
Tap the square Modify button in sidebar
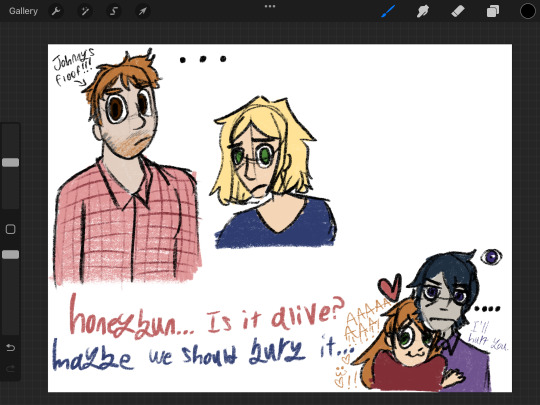pos(11,229)
